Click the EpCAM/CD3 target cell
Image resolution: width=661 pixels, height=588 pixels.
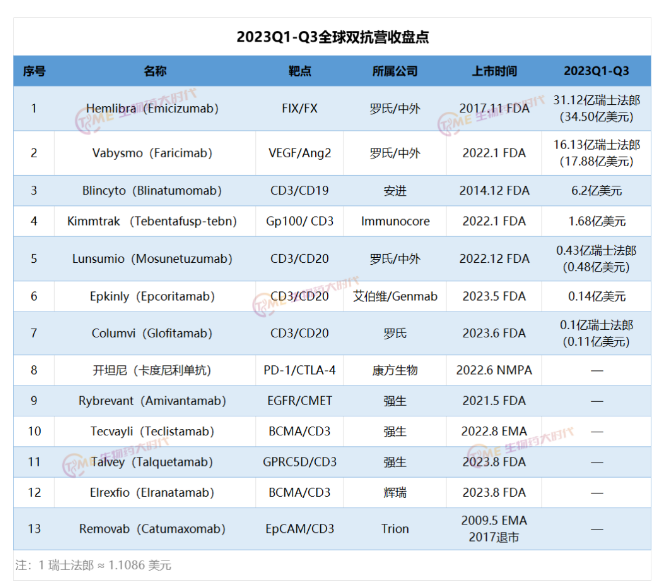(300, 529)
